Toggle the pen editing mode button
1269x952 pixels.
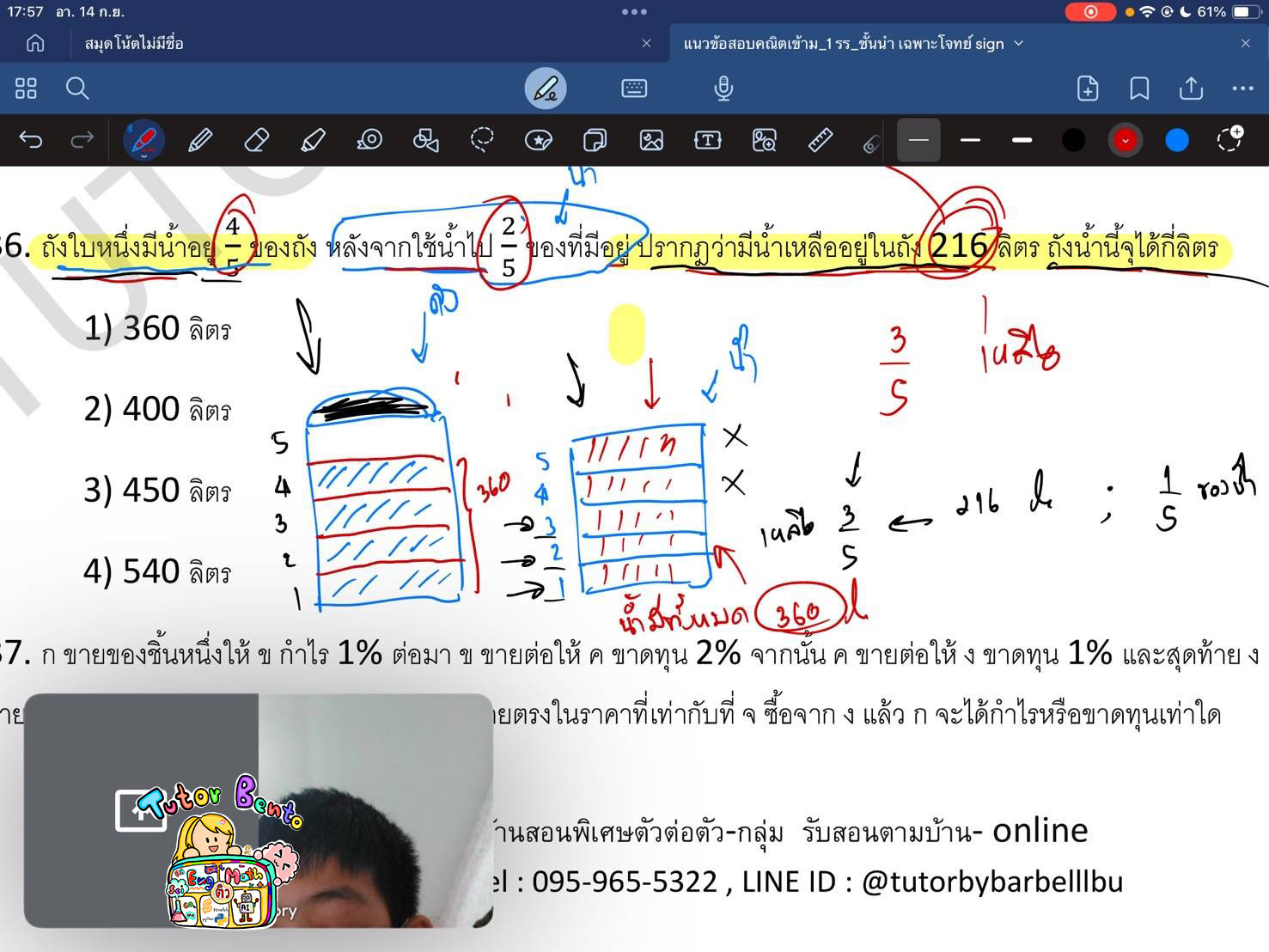[x=546, y=88]
